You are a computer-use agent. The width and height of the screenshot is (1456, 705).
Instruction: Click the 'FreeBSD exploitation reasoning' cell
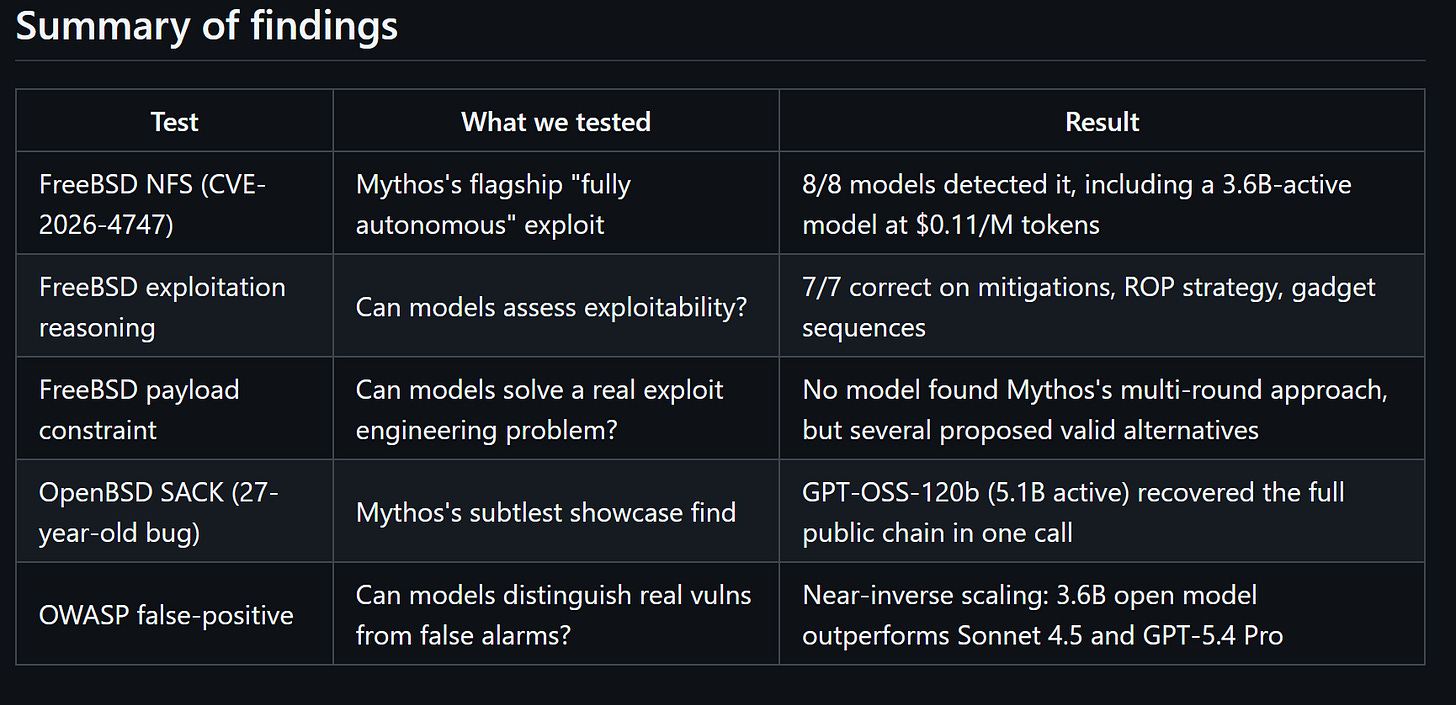pos(162,307)
